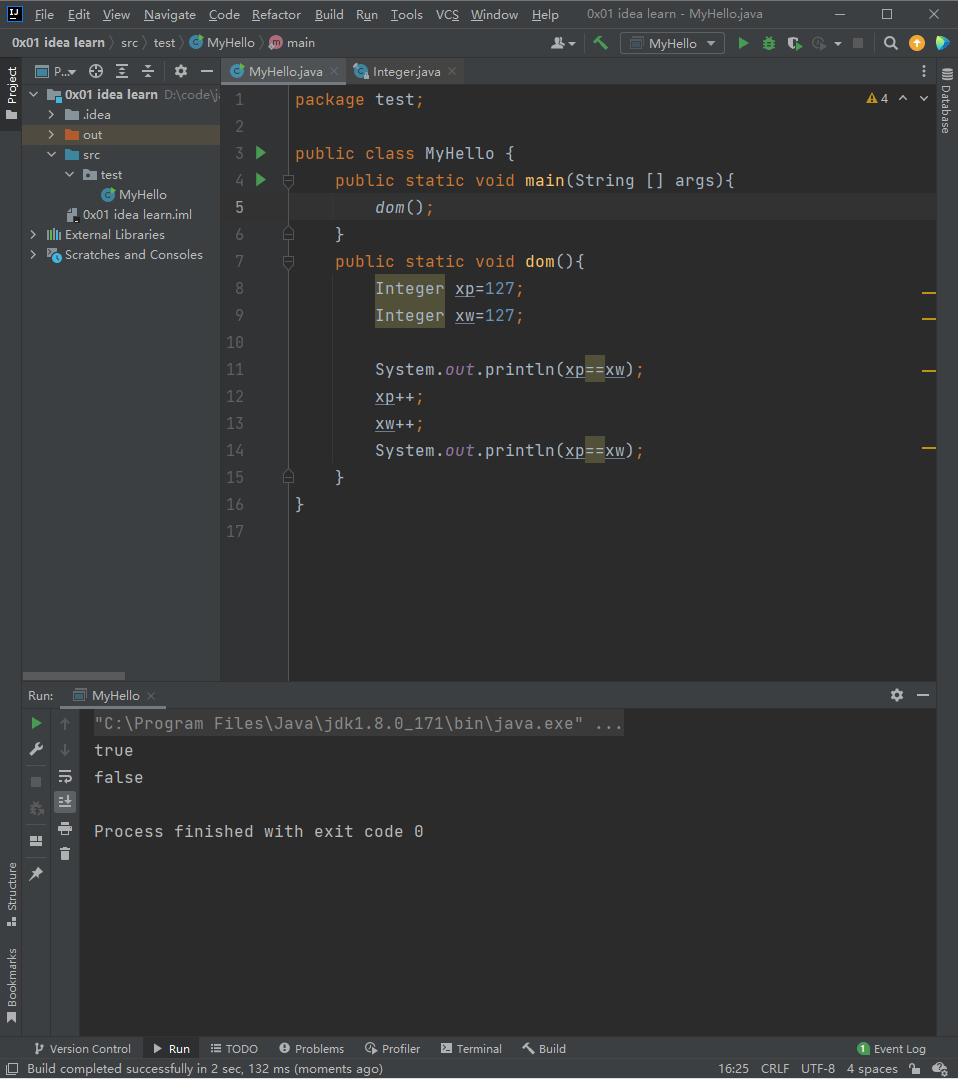Run MyHello with the green toolbar arrow
This screenshot has width=958, height=1079.
pyautogui.click(x=743, y=43)
